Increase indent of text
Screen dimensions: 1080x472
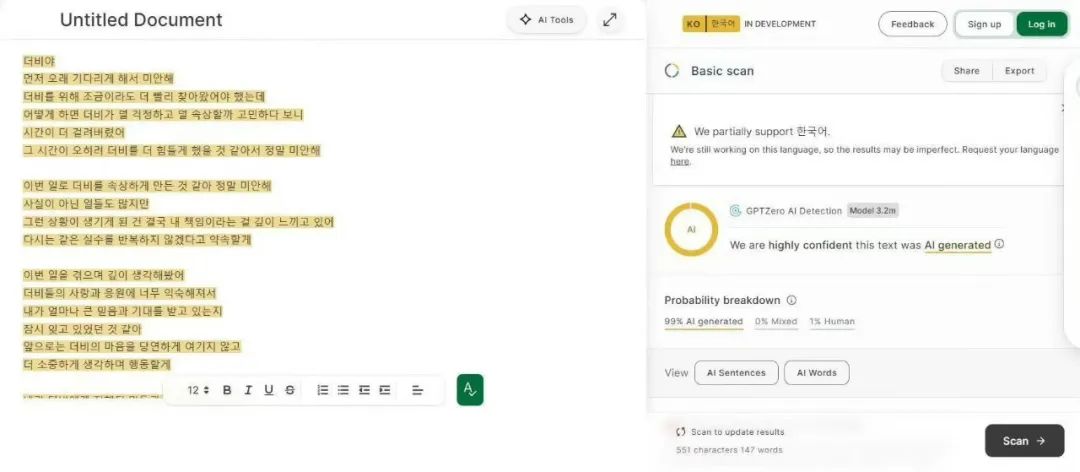(x=384, y=390)
